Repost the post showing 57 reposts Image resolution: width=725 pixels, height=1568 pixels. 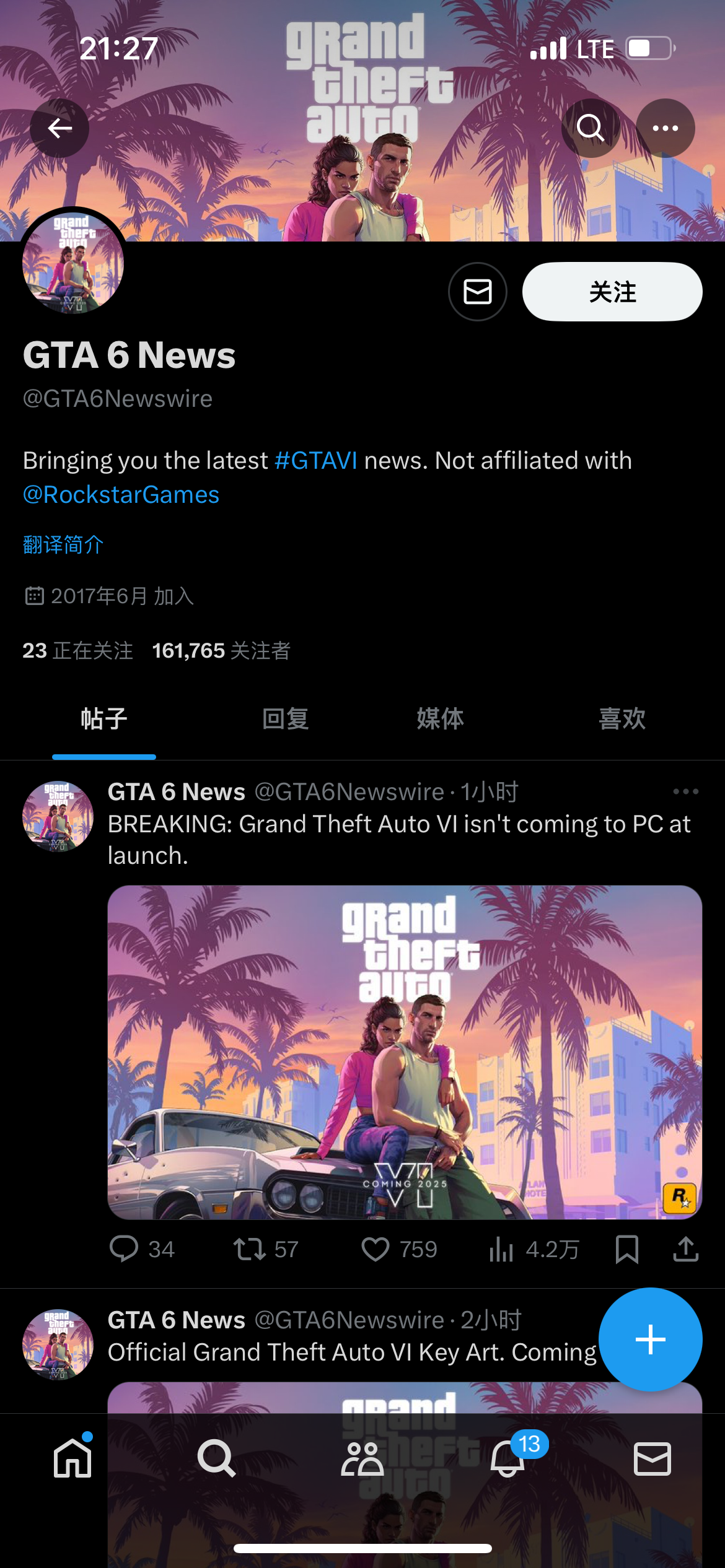tap(266, 1249)
